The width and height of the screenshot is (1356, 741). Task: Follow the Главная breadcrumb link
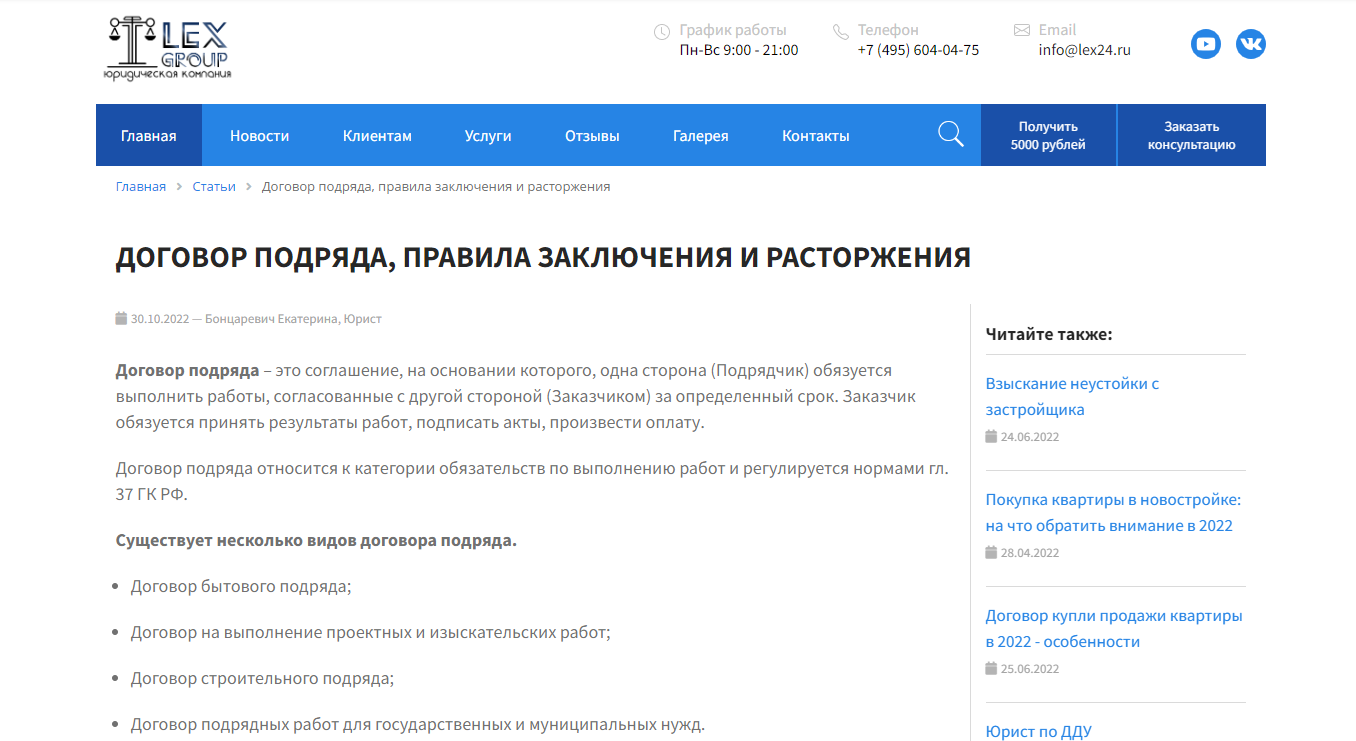click(141, 186)
